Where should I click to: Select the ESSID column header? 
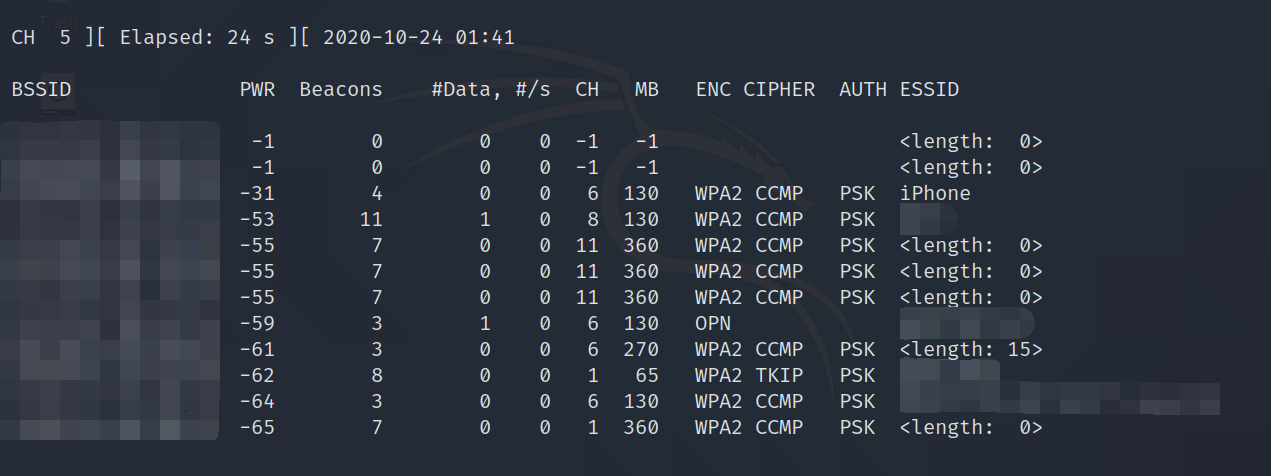929,90
